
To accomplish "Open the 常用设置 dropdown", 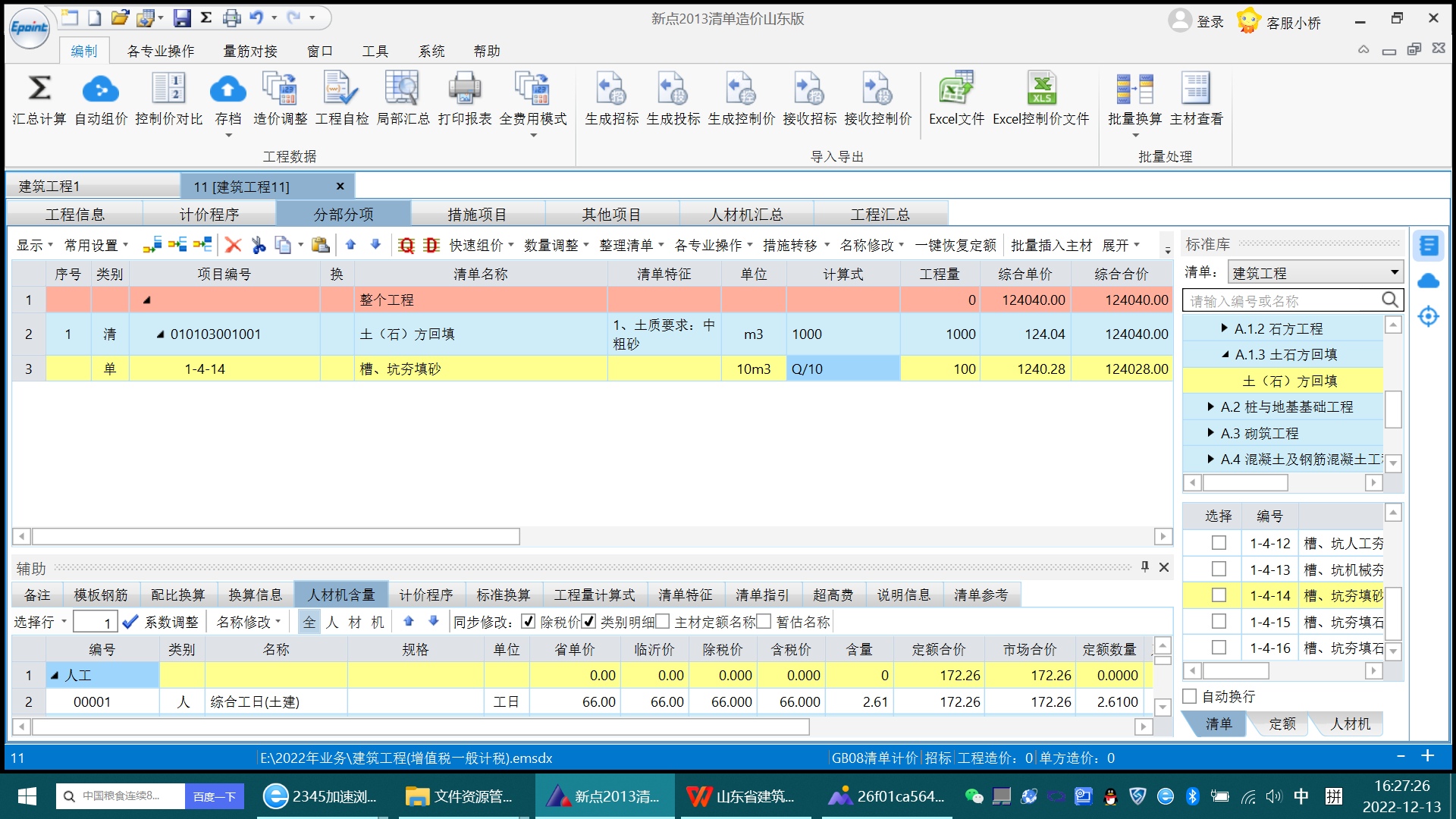I will coord(96,245).
